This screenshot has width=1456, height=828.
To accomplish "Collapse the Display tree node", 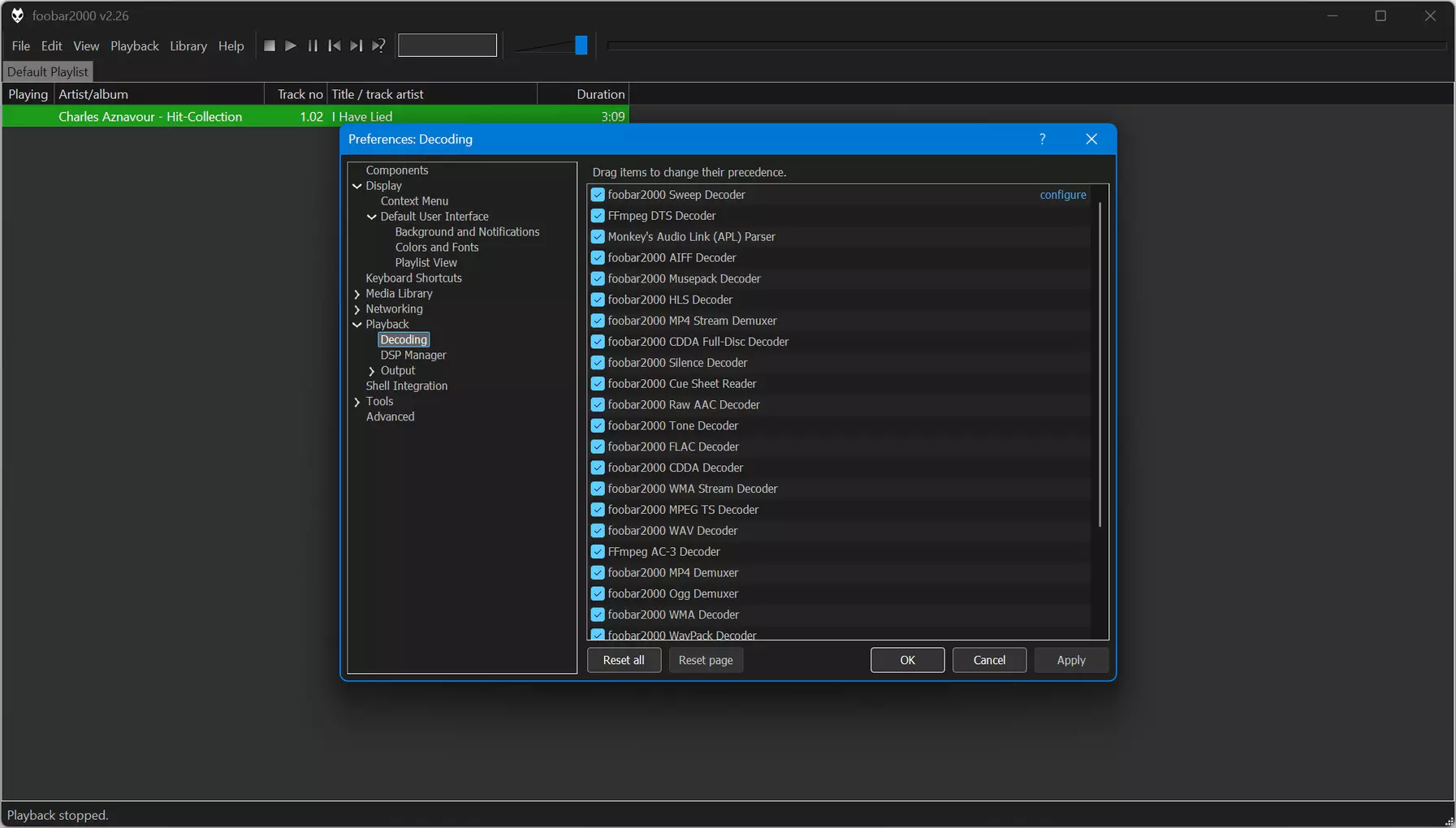I will [x=357, y=186].
